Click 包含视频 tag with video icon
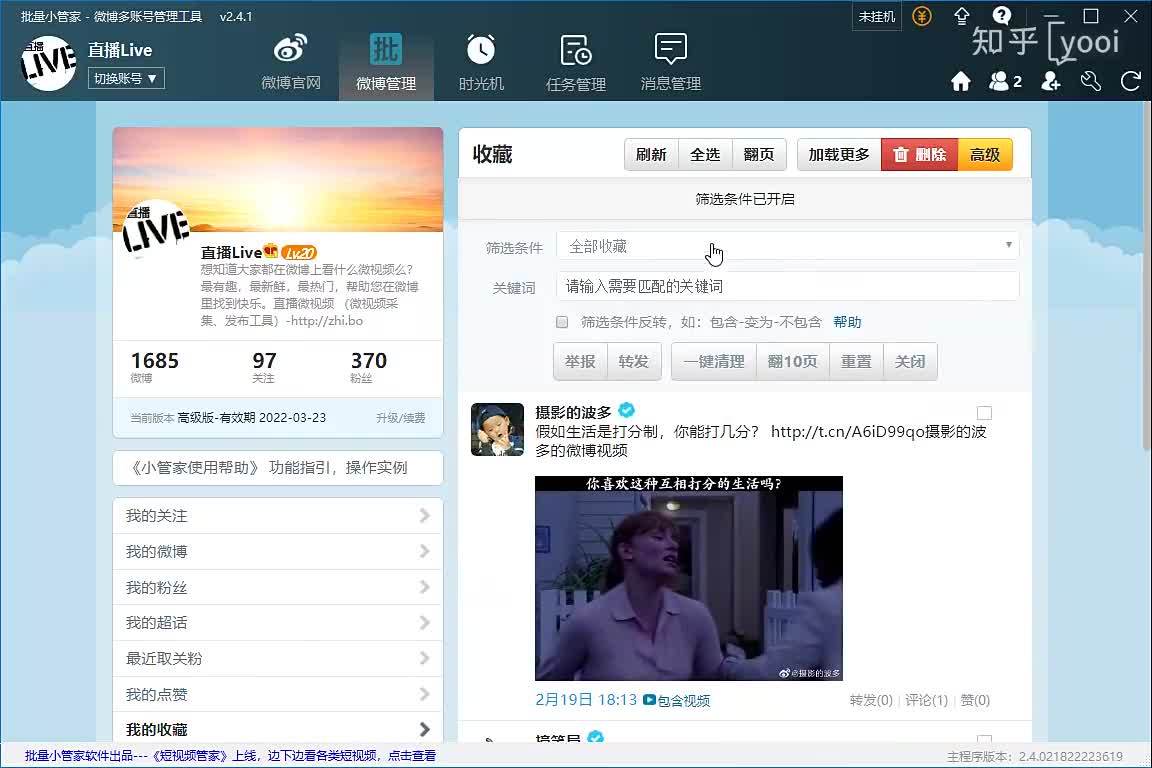Screen dimensions: 1152x768 (x=677, y=700)
